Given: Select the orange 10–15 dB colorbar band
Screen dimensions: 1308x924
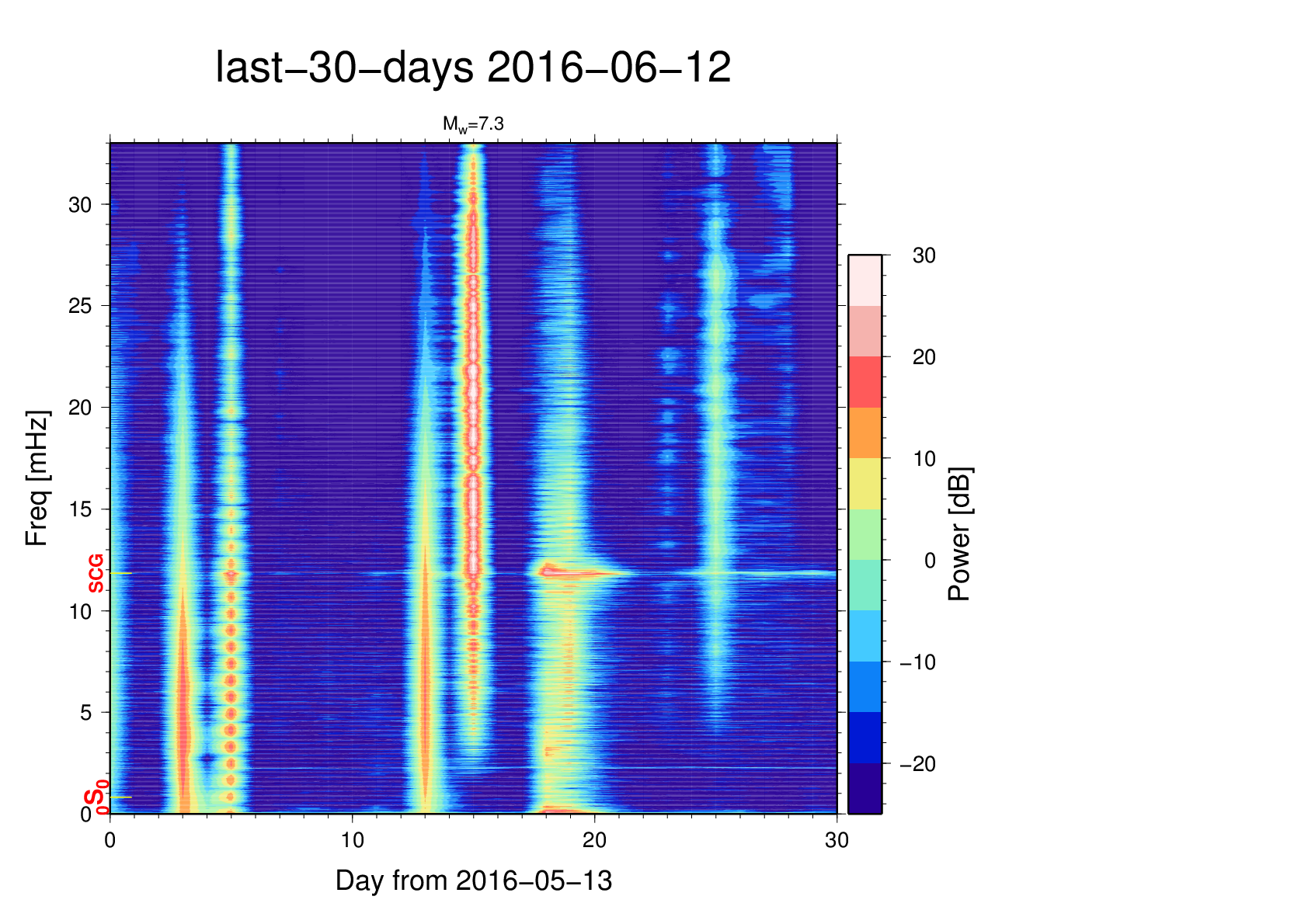Looking at the screenshot, I should pyautogui.click(x=864, y=432).
